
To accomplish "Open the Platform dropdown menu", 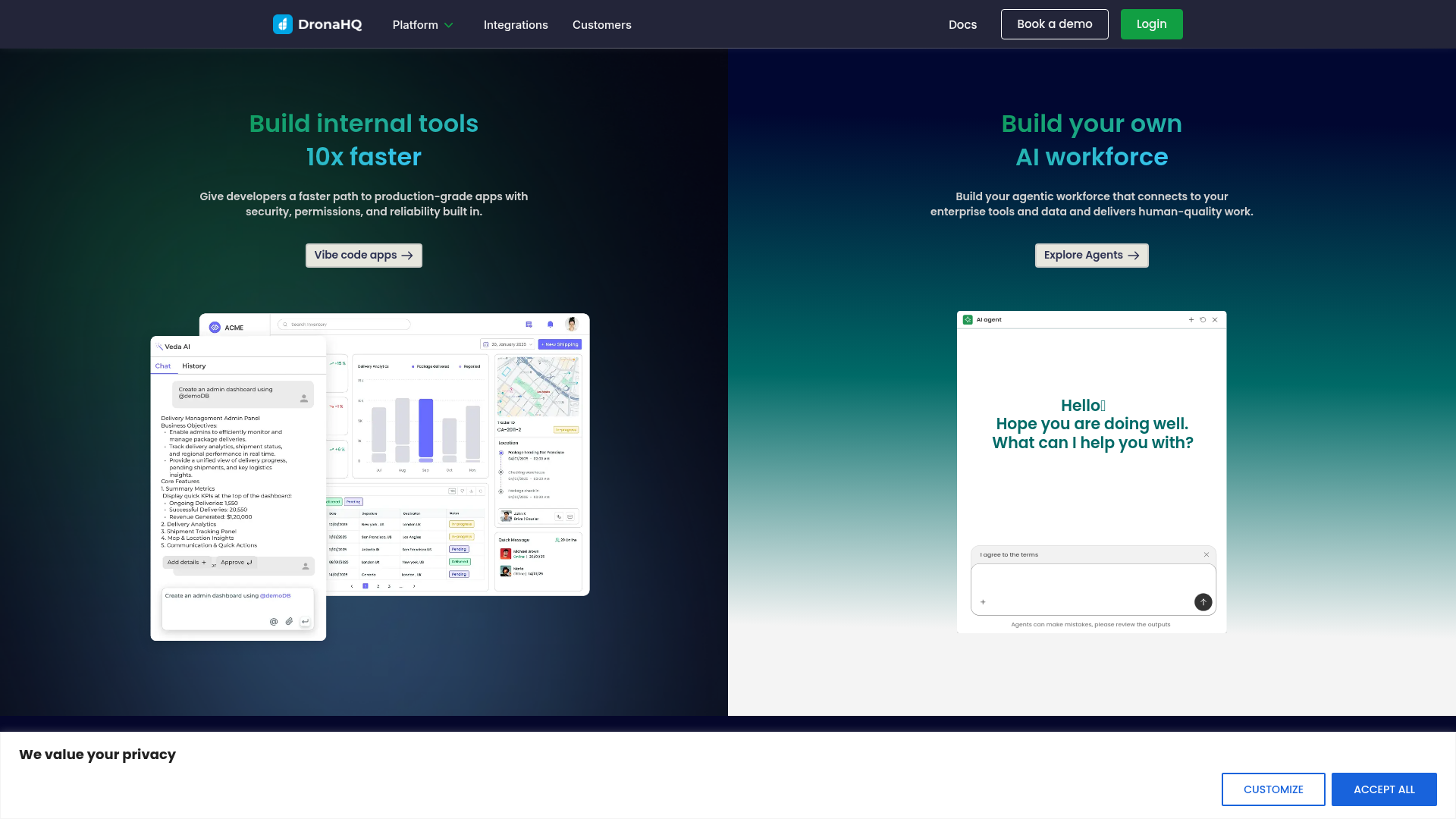I will (422, 24).
